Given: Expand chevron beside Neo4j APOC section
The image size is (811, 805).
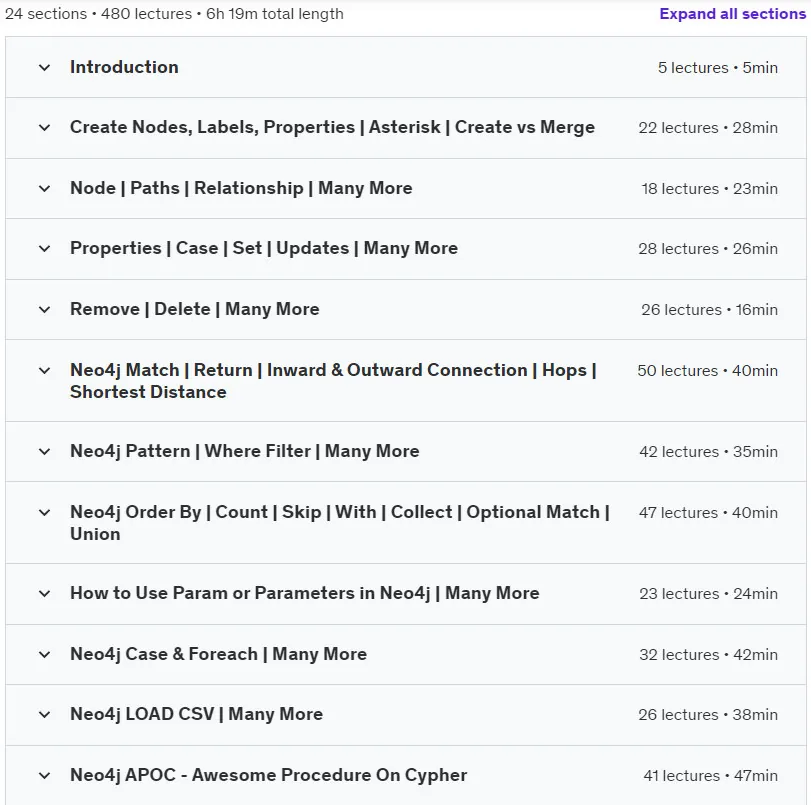Looking at the screenshot, I should [x=44, y=776].
